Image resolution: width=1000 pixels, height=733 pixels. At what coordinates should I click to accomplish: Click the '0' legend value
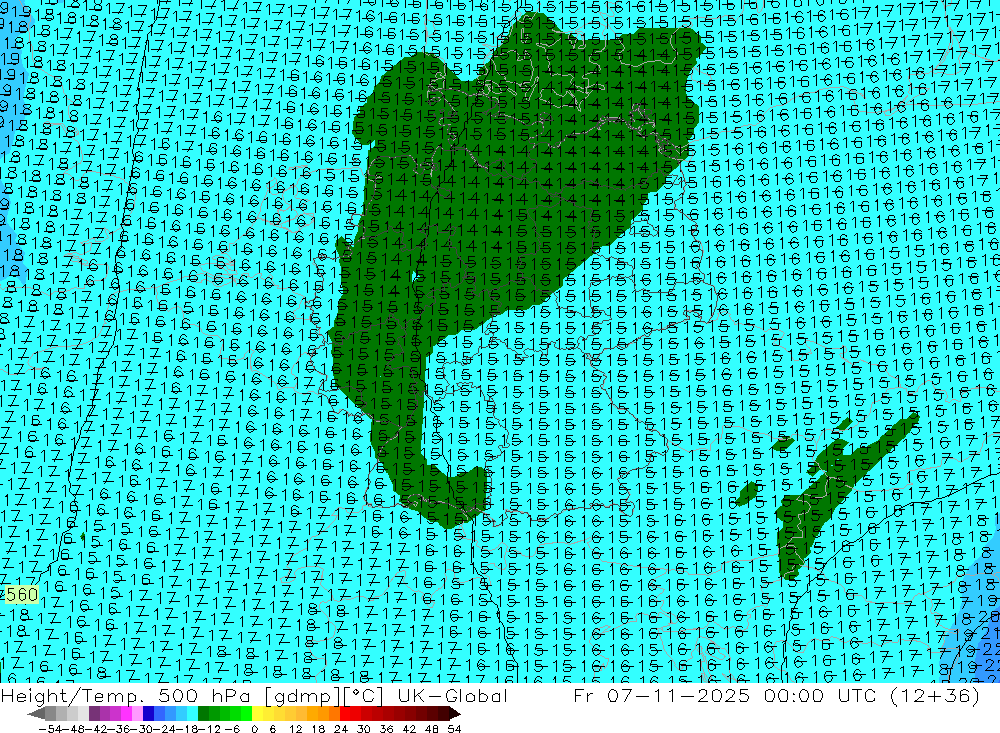tap(254, 729)
